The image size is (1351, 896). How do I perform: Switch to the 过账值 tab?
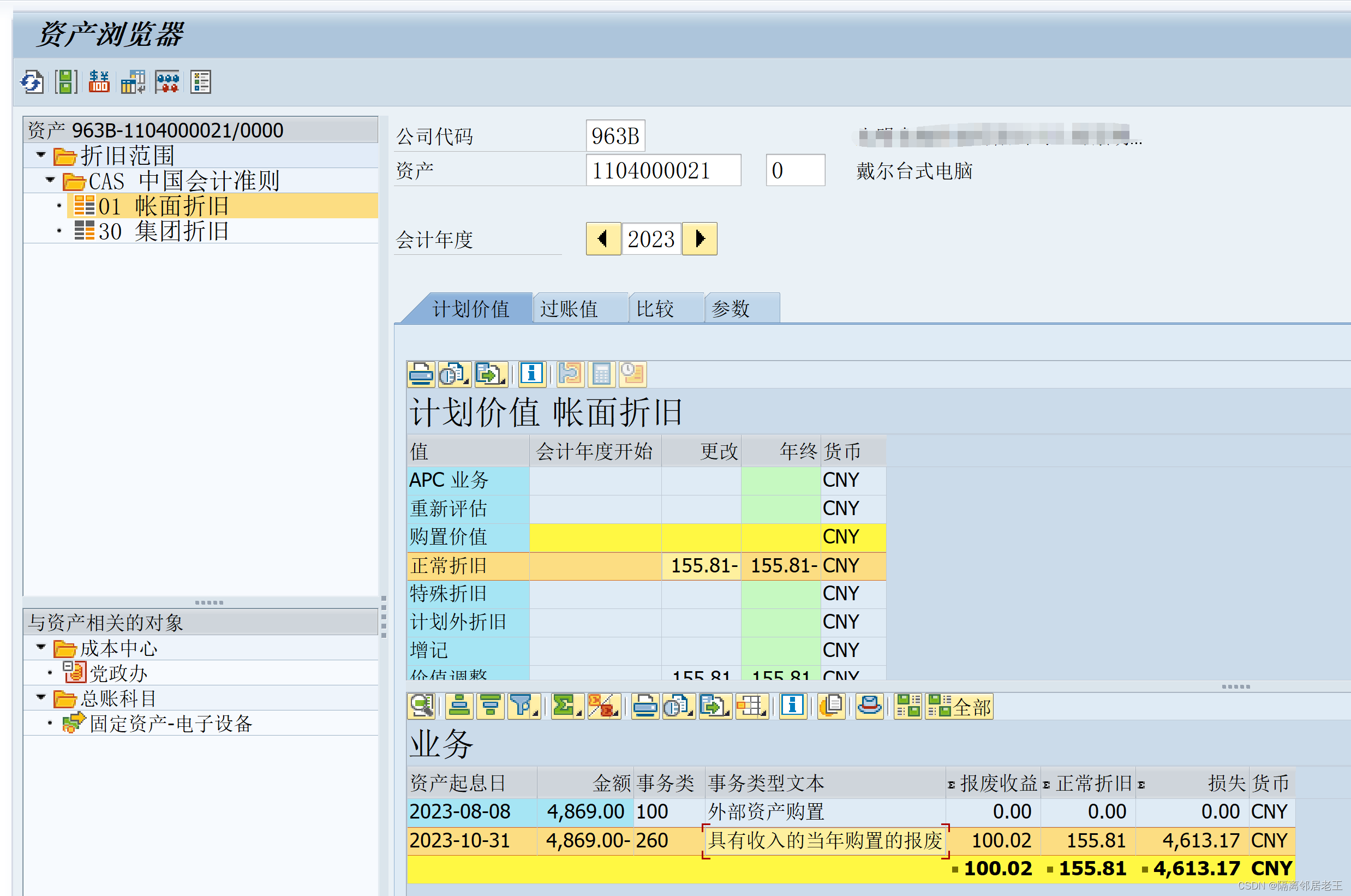(569, 309)
